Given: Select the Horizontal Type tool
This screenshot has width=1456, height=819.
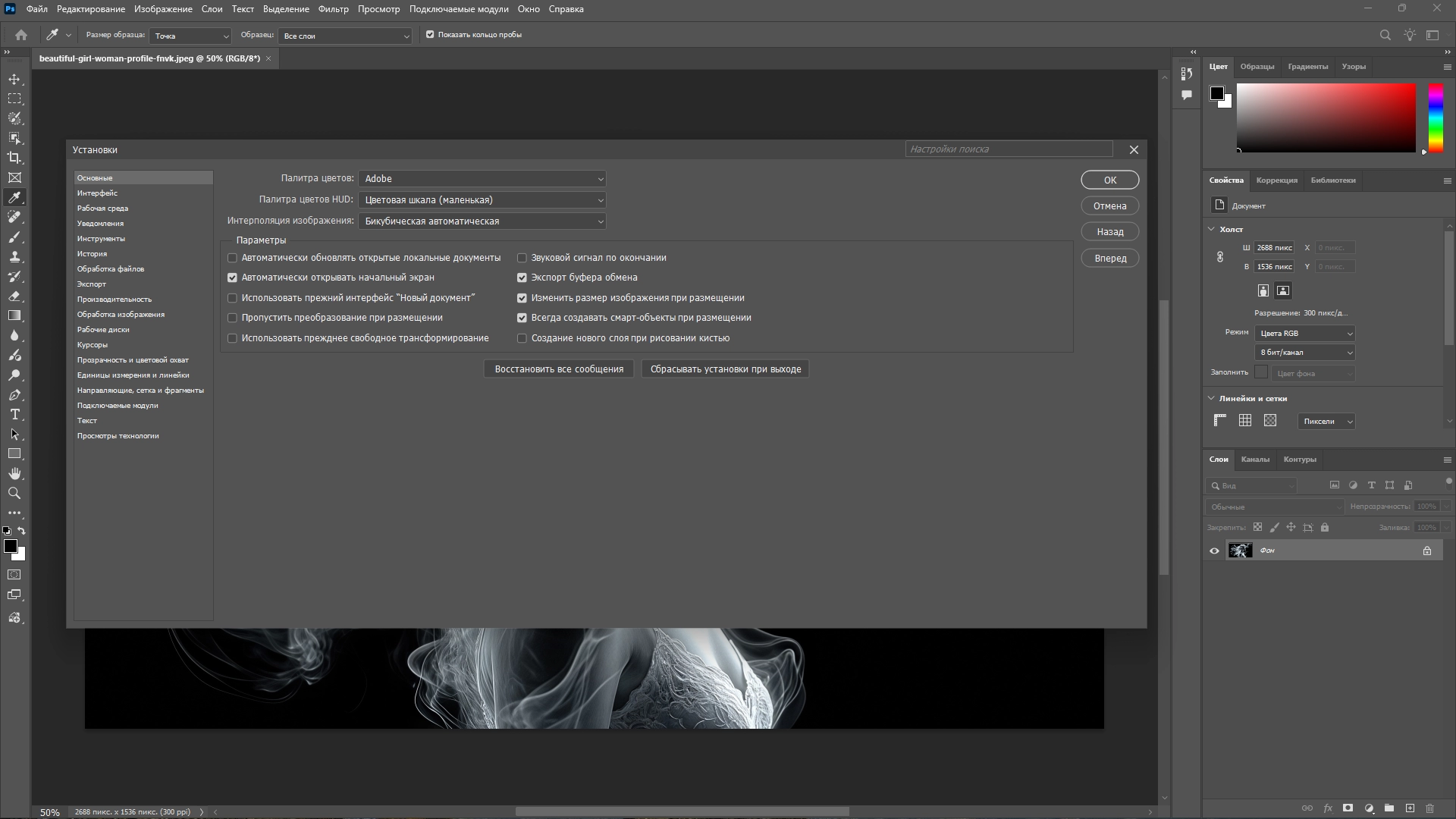Looking at the screenshot, I should click(14, 415).
